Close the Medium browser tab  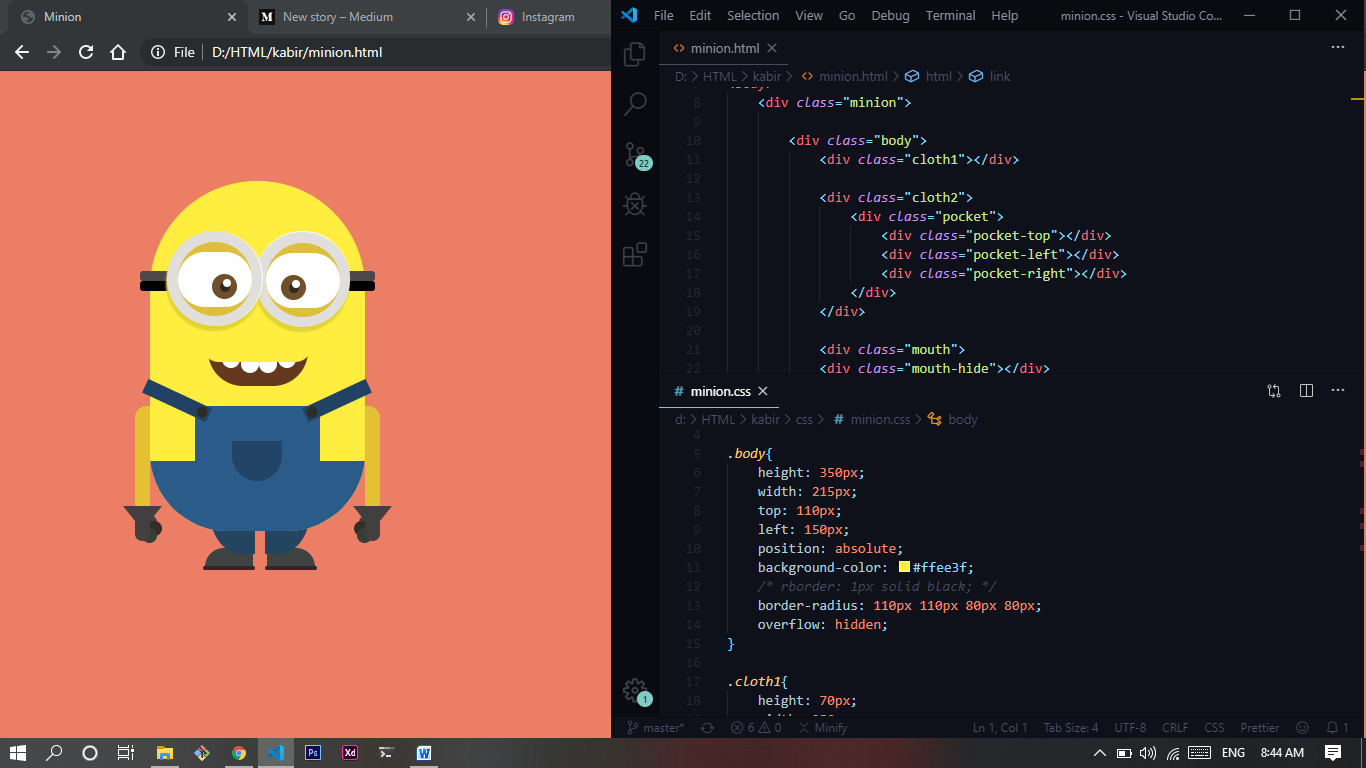[x=471, y=17]
